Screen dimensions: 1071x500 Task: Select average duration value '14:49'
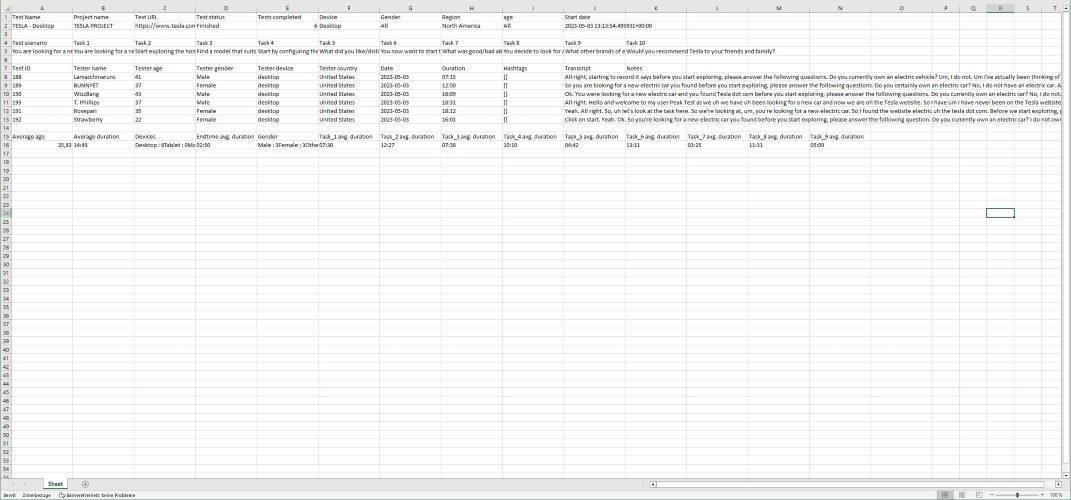[103, 145]
